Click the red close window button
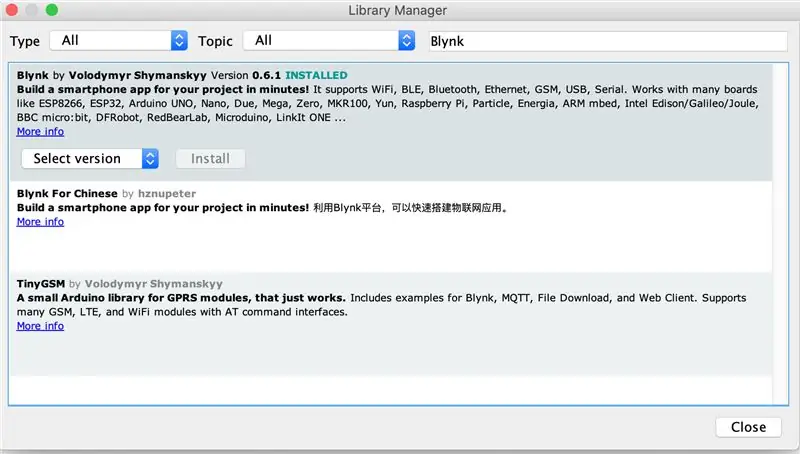This screenshot has height=454, width=800. pos(12,10)
